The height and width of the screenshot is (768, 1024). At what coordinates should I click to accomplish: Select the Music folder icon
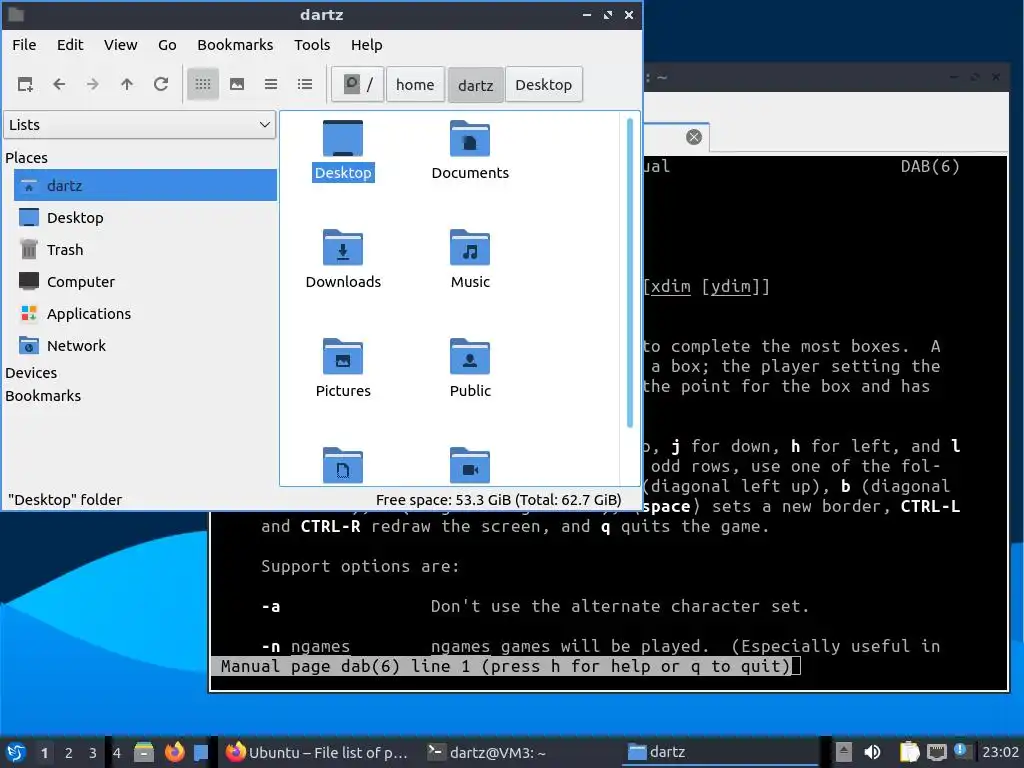(470, 259)
